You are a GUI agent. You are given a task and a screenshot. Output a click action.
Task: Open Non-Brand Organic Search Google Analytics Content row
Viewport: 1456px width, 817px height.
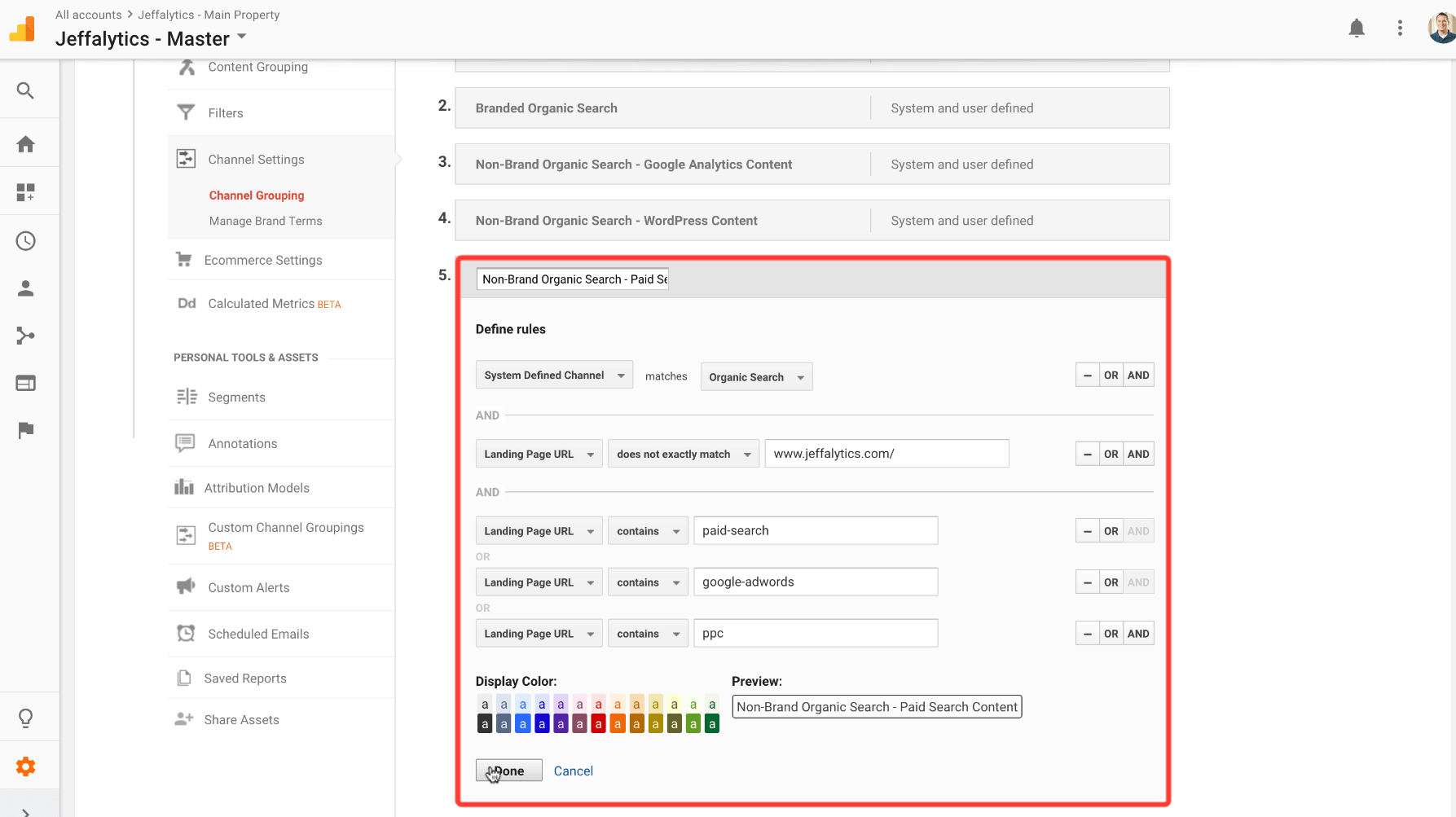[812, 165]
